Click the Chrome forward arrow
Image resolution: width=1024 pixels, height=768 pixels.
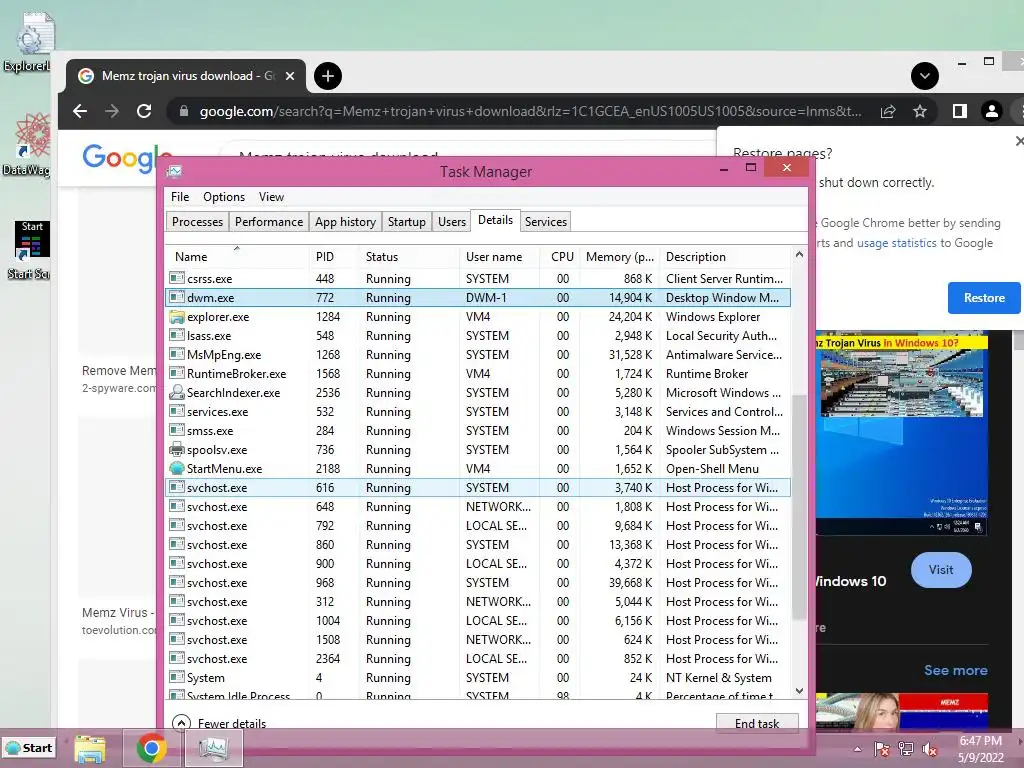click(x=112, y=111)
